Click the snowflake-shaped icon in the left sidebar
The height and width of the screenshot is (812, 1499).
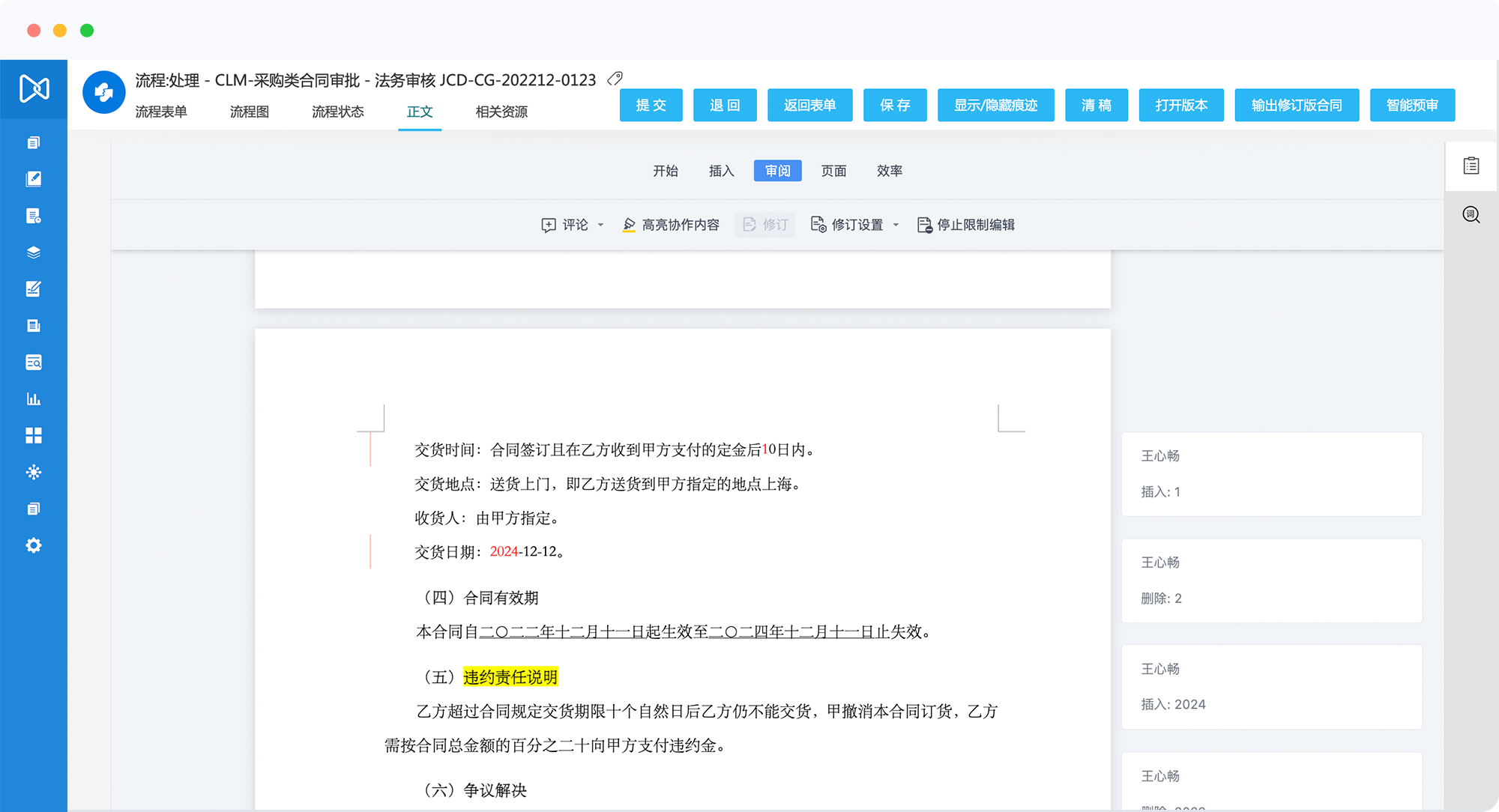pos(33,472)
